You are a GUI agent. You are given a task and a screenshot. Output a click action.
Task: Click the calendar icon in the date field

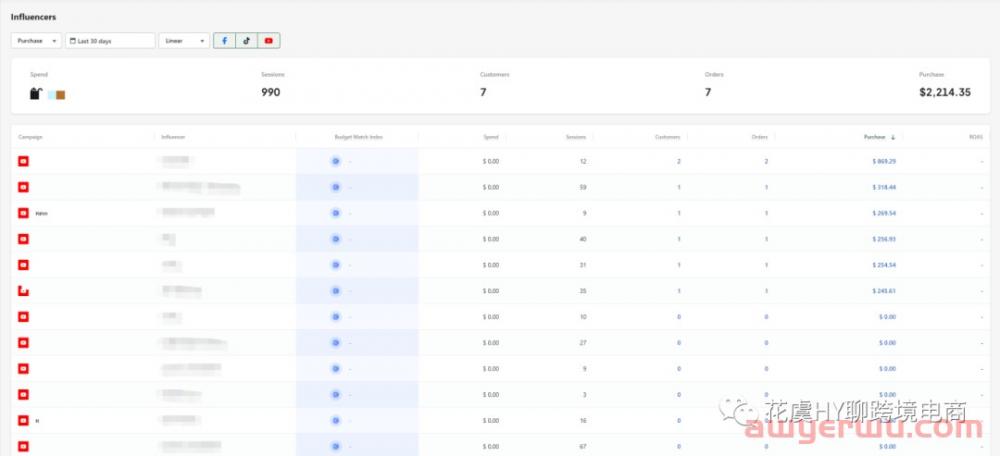coord(73,41)
